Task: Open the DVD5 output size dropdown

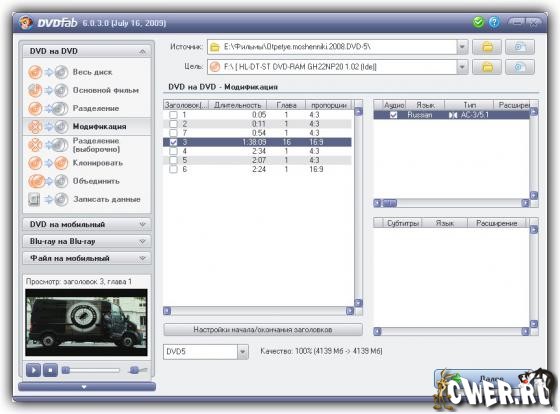Action: coord(243,351)
